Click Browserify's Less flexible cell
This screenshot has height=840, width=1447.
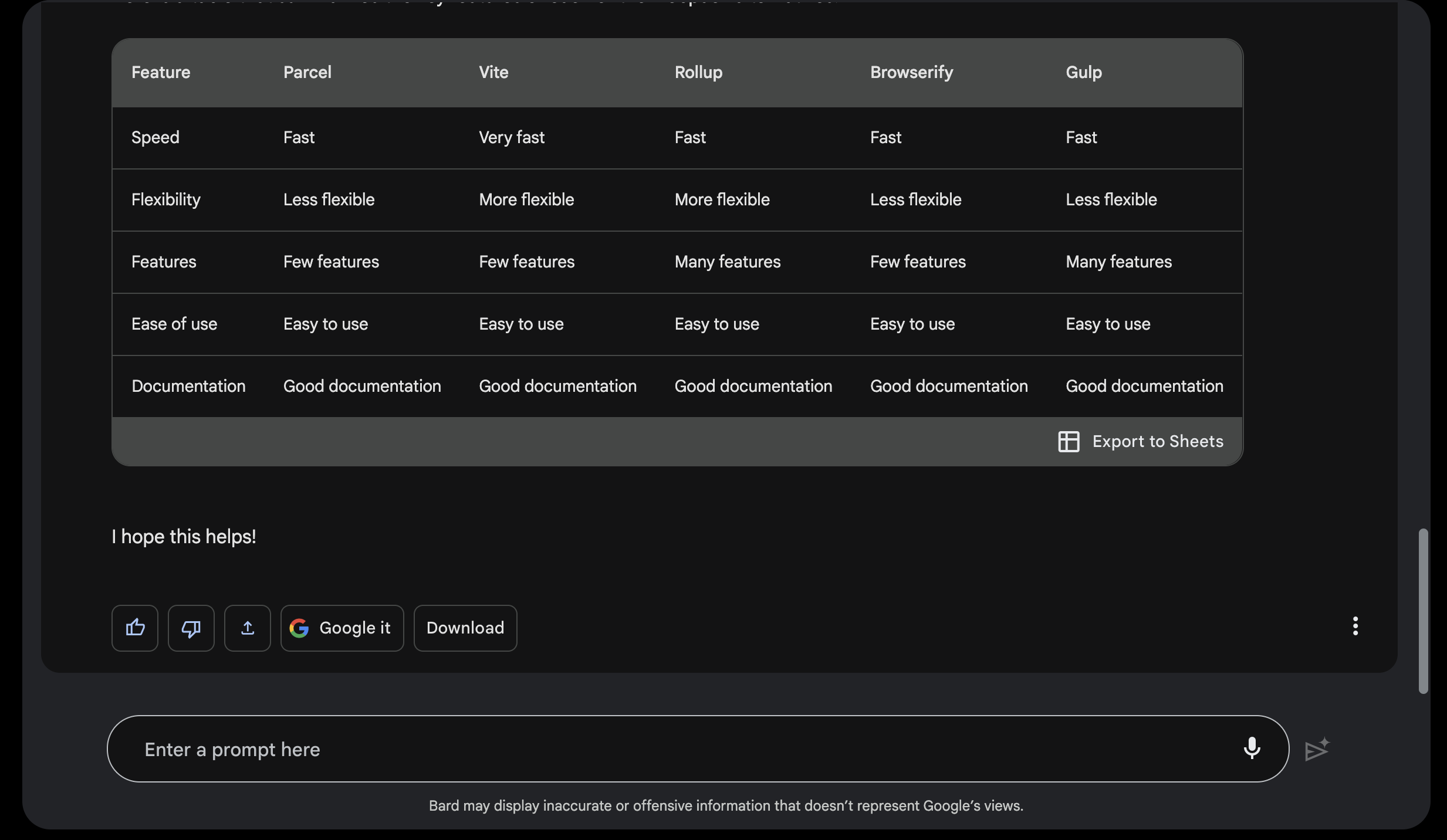[x=915, y=199]
